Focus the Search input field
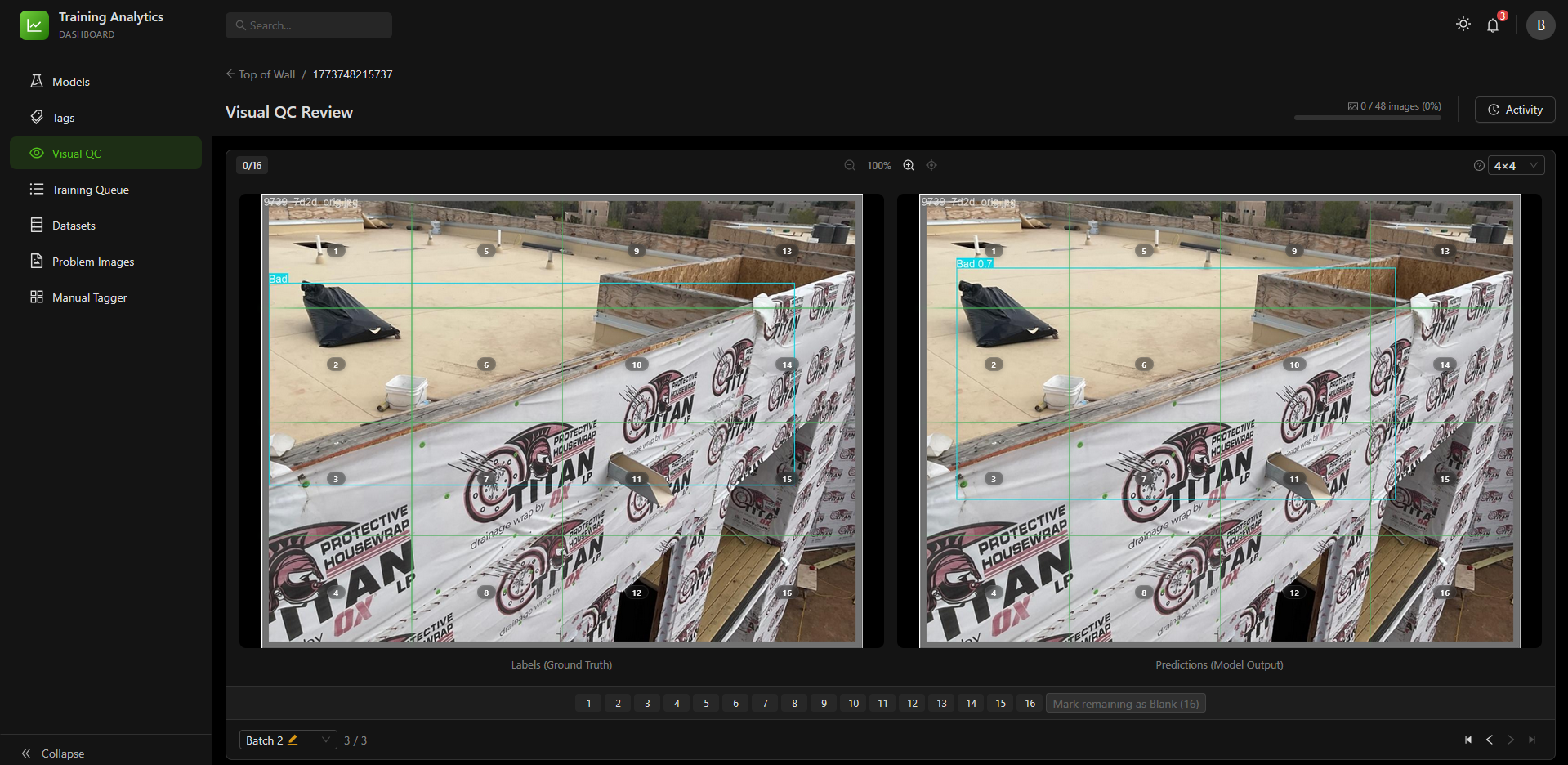 309,25
